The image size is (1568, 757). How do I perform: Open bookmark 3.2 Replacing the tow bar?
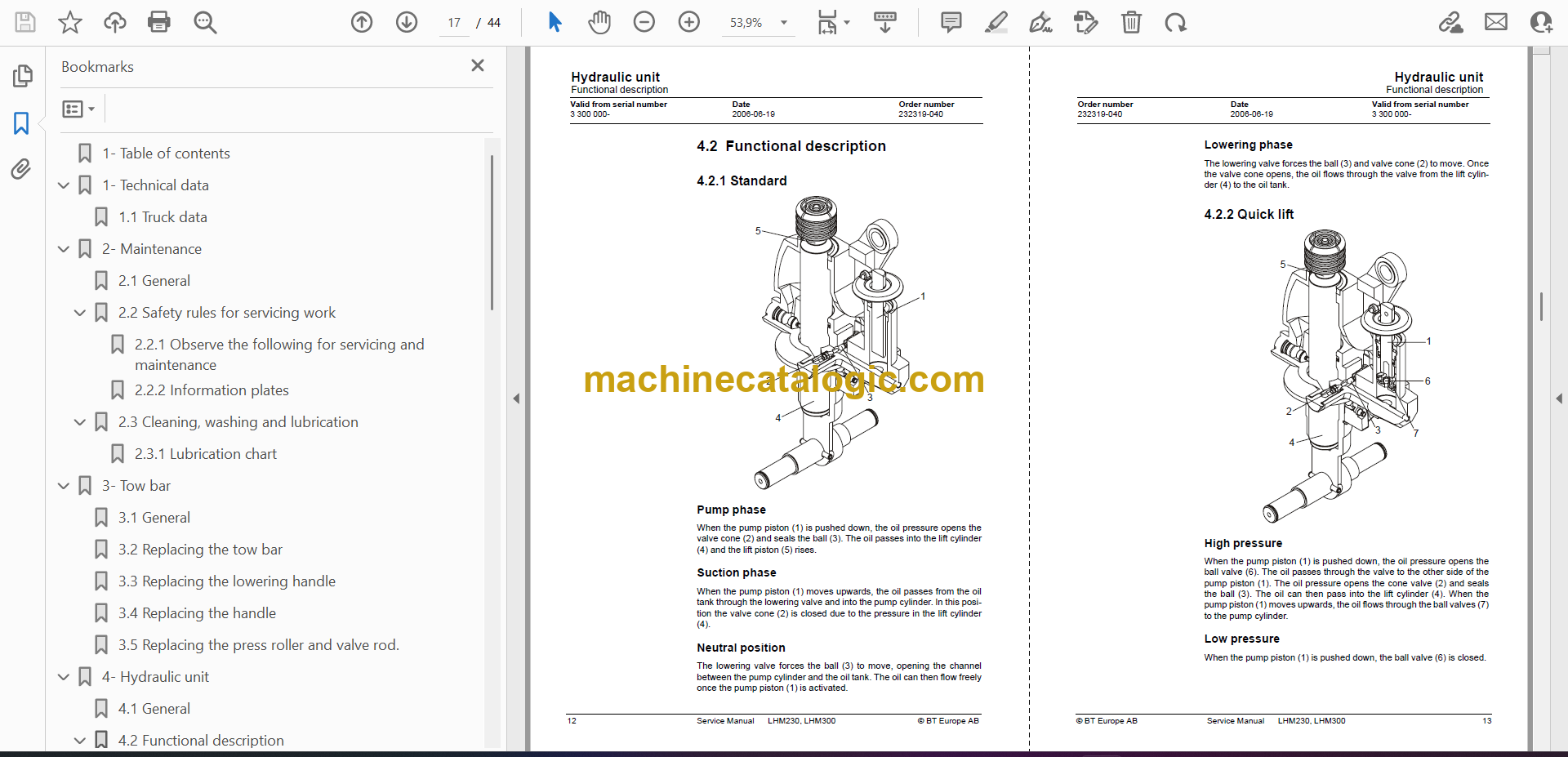coord(200,550)
